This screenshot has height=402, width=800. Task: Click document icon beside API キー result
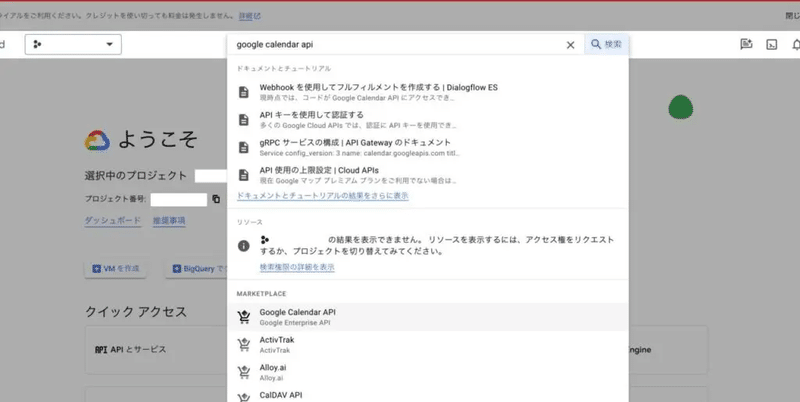(244, 120)
